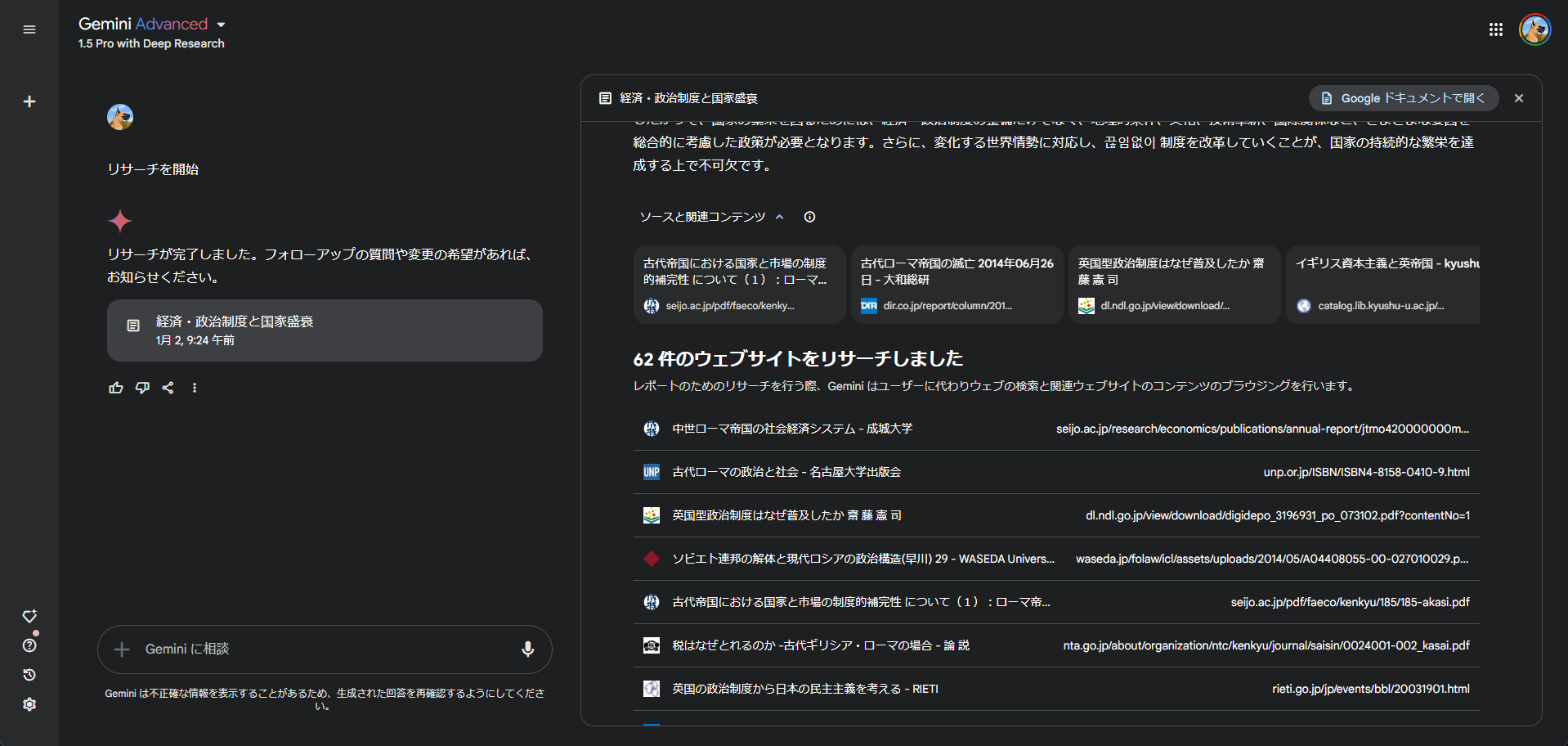
Task: Open the activity history icon
Action: click(x=29, y=675)
